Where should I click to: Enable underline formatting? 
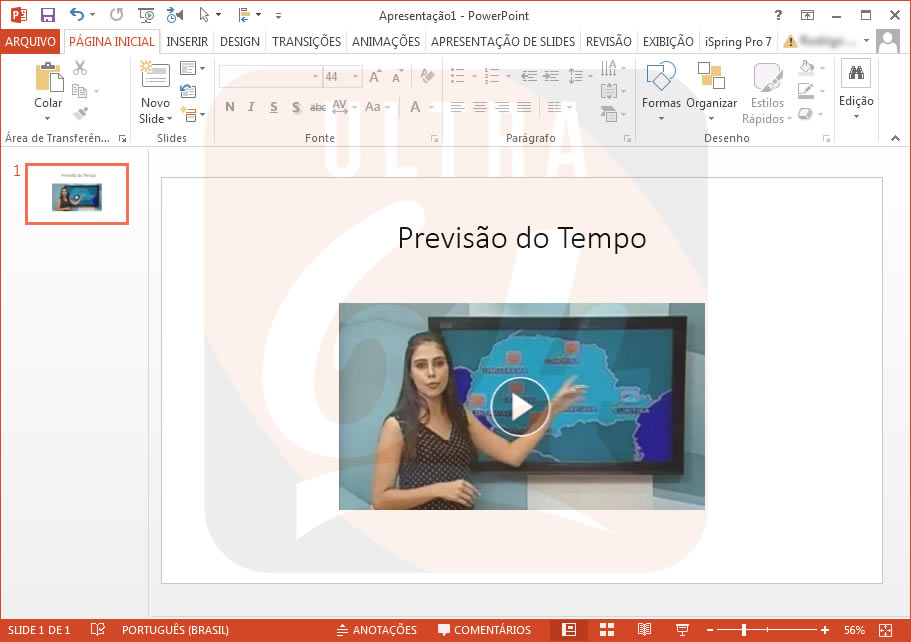coord(273,106)
